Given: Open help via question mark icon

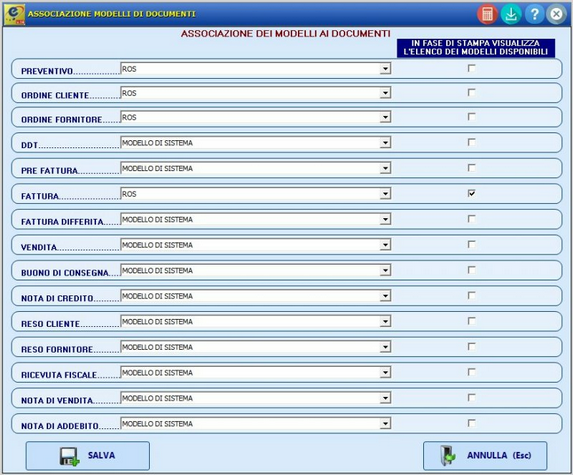Looking at the screenshot, I should [x=534, y=14].
